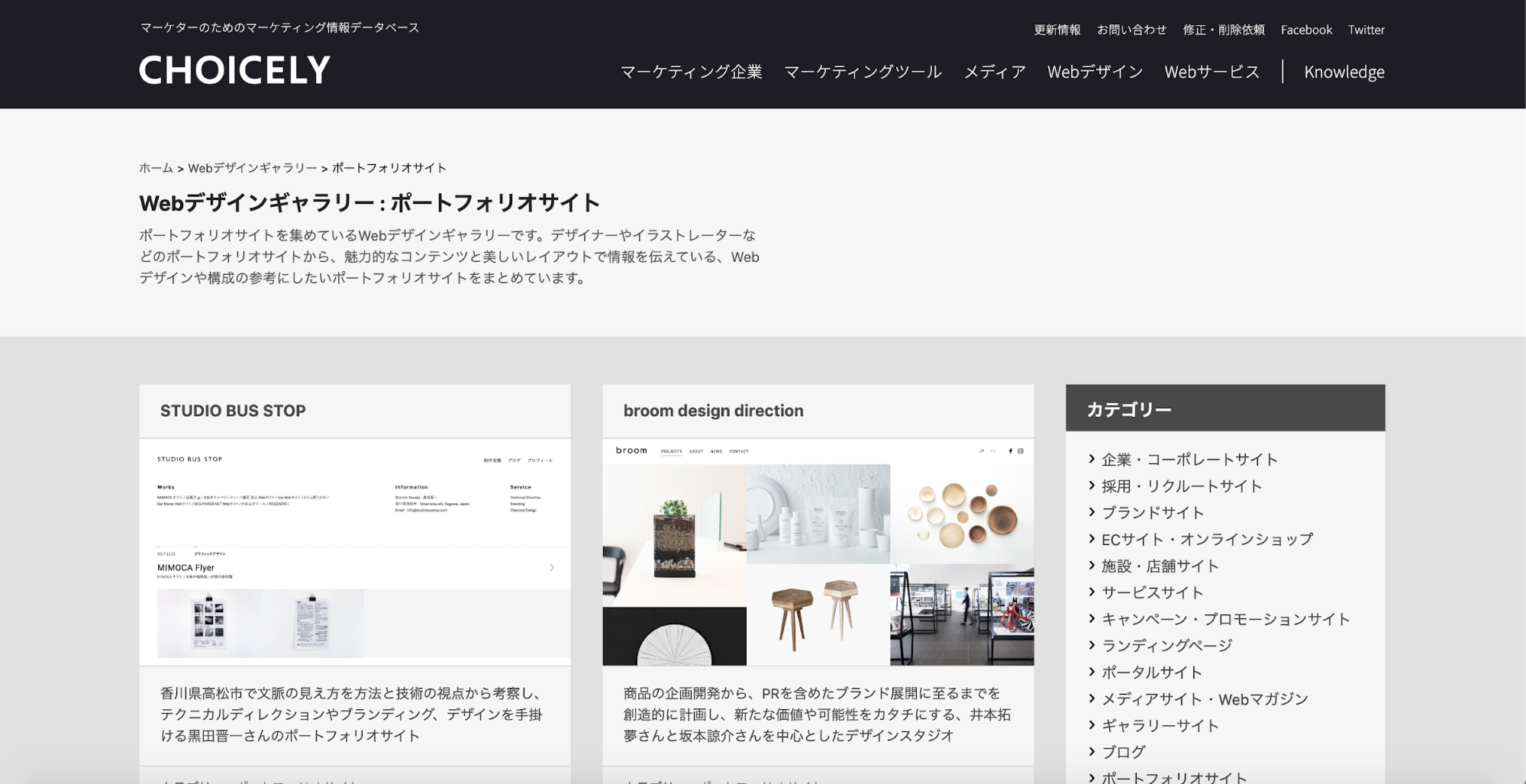Viewport: 1526px width, 784px height.
Task: Click the broom design direction site thumbnail
Action: pos(818,552)
